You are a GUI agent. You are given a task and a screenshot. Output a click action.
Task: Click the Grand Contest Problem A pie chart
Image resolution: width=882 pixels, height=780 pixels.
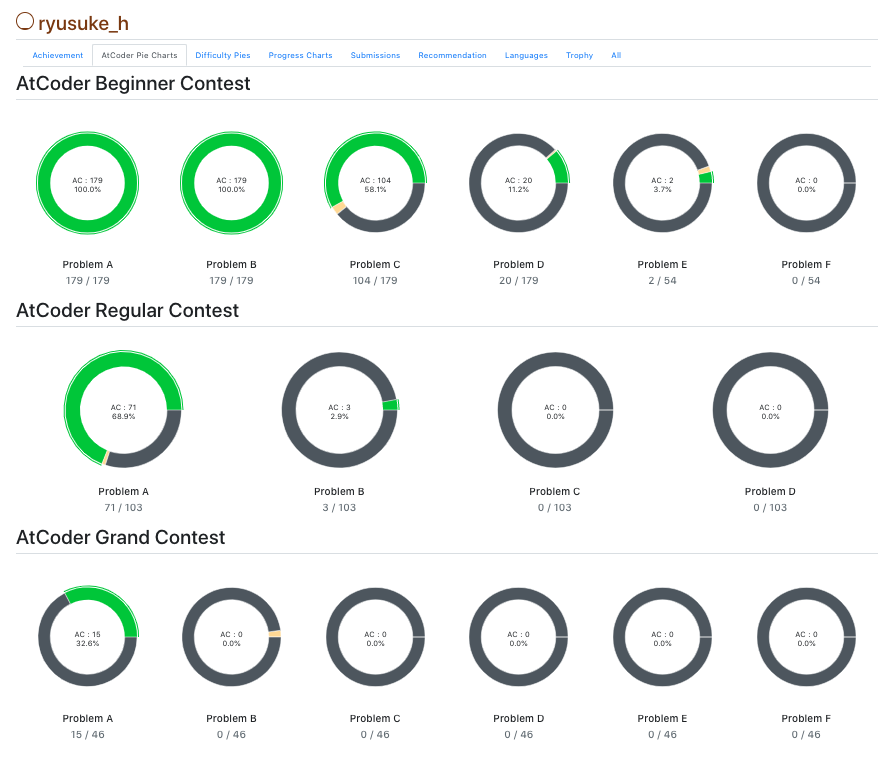pos(88,637)
